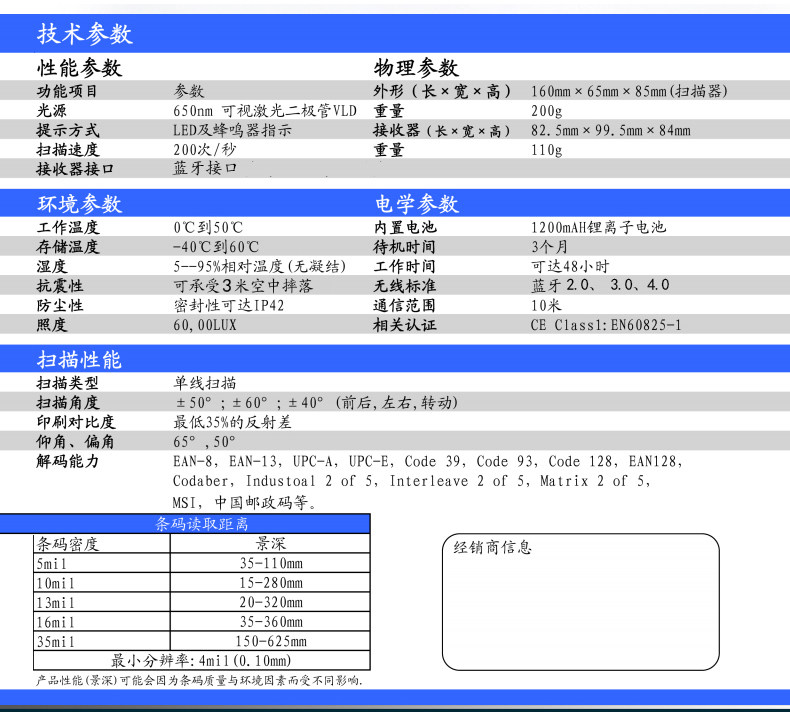Click the line MSI, 中国邮政码等
Viewport: 790px width, 712px height.
point(245,502)
